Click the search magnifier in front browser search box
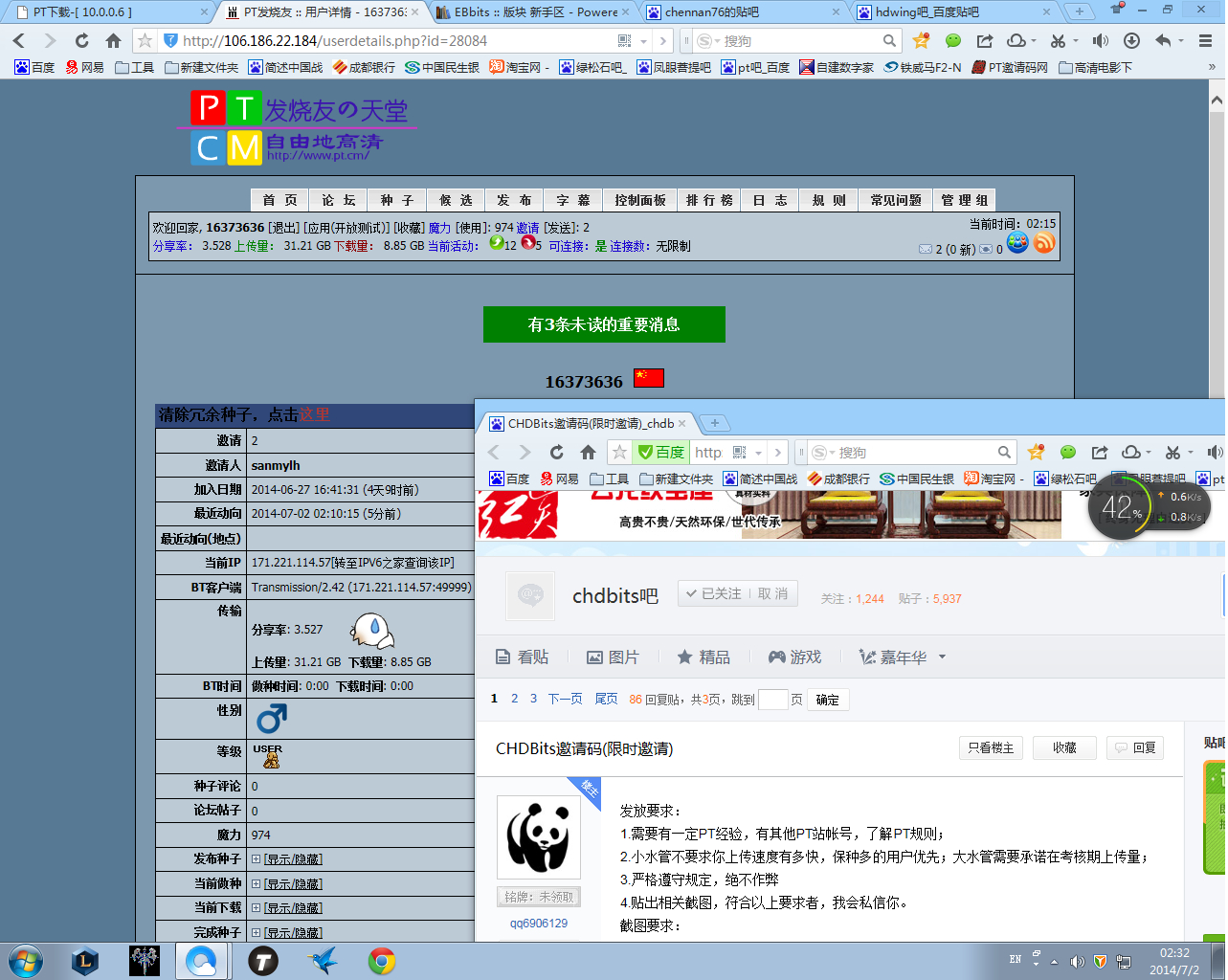 click(1004, 453)
